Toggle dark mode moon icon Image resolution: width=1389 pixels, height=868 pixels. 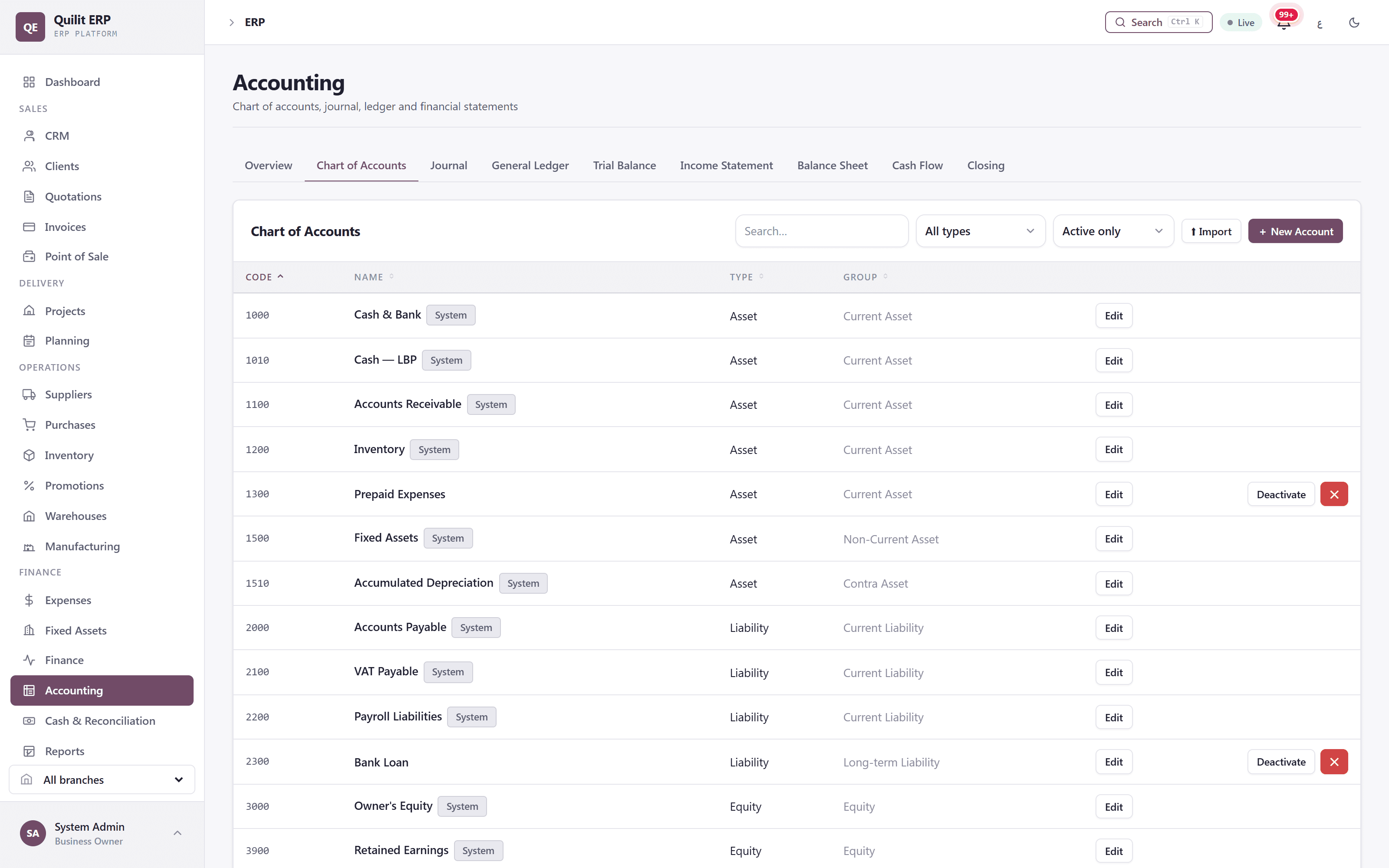[1354, 23]
